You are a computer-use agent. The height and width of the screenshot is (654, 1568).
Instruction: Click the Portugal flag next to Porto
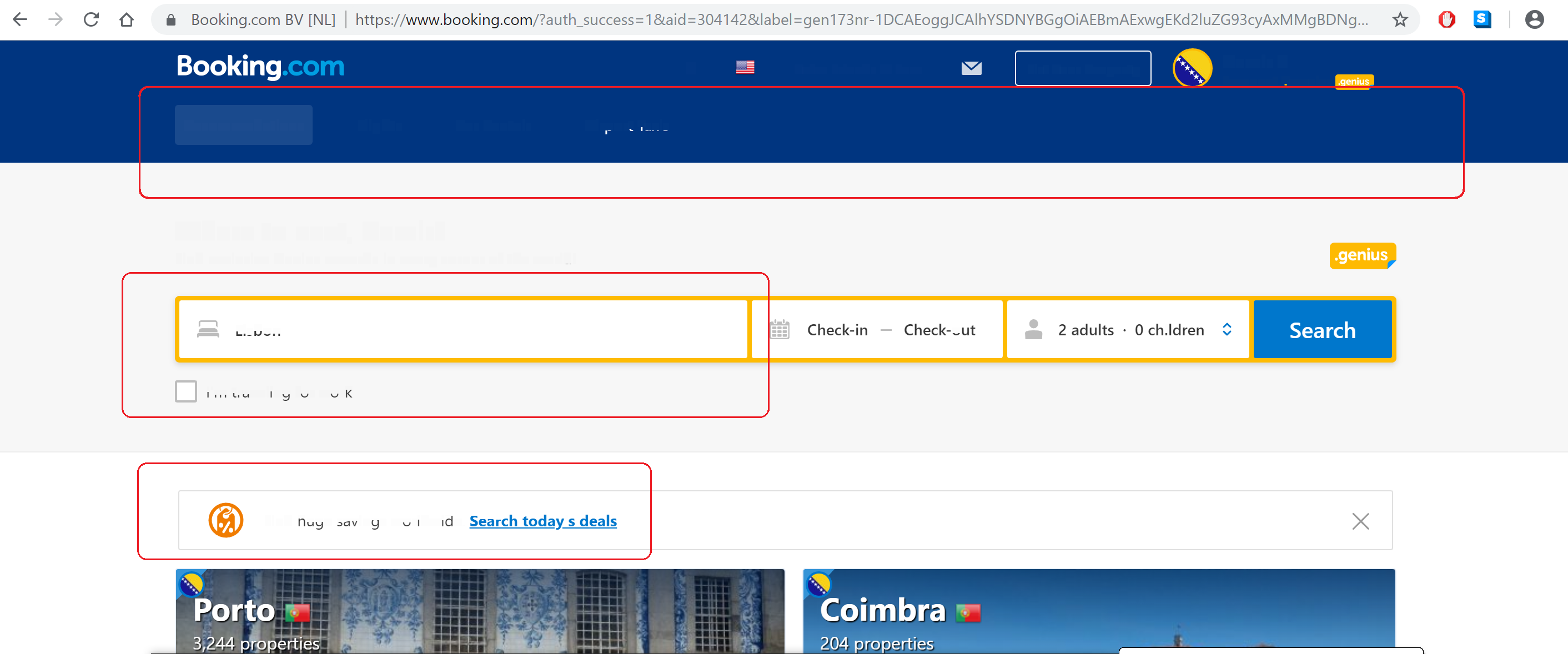[297, 612]
